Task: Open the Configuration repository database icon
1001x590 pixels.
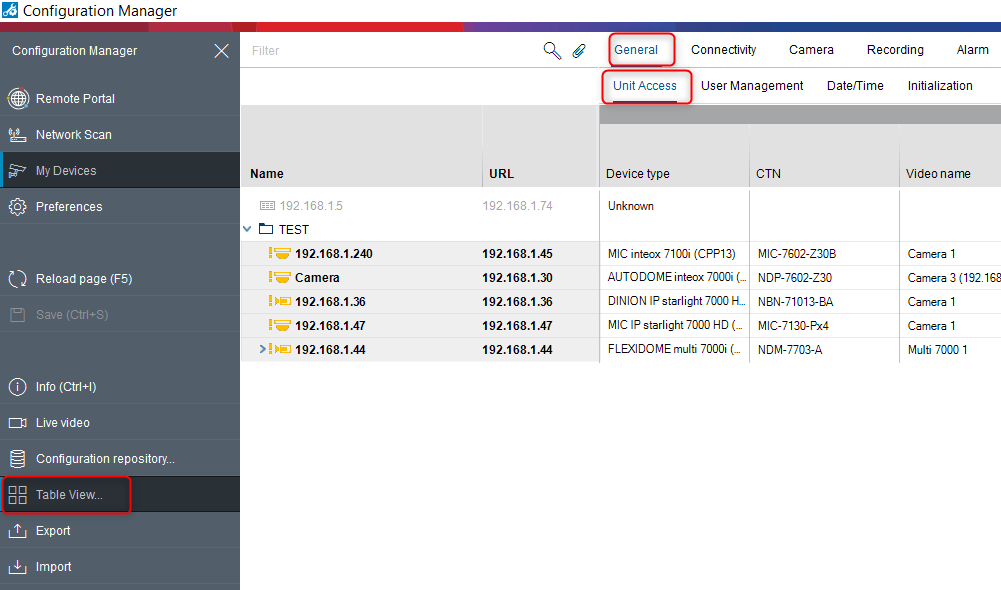Action: pyautogui.click(x=17, y=459)
